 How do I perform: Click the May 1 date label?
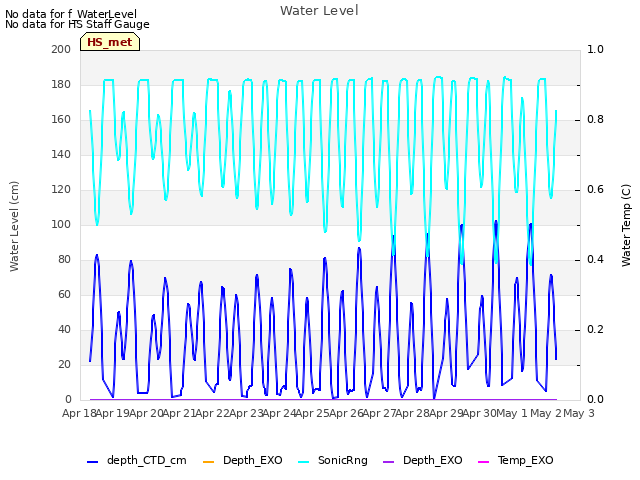(512, 413)
